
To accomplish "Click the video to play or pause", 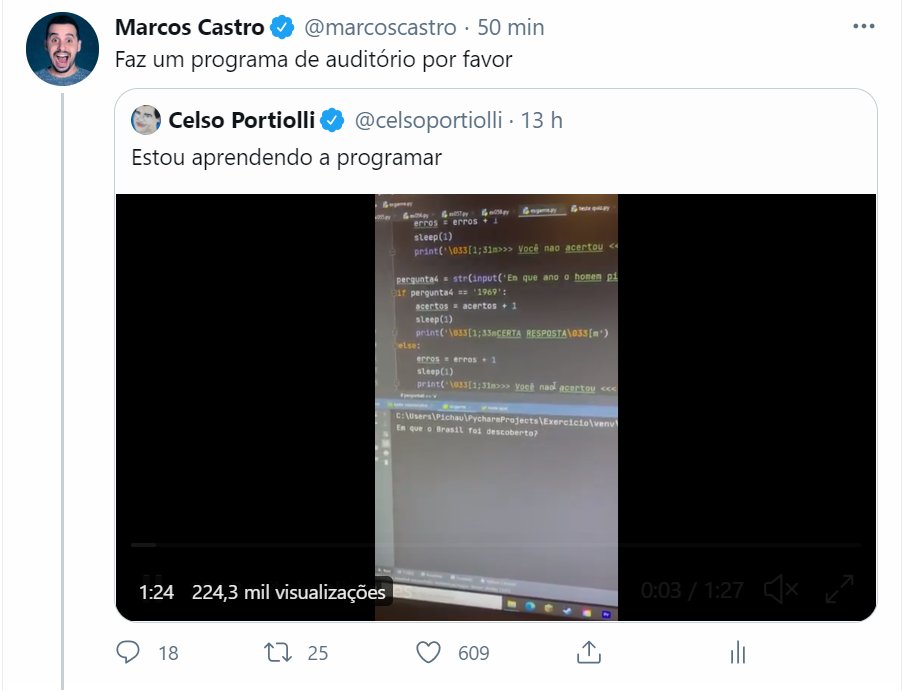I will click(x=496, y=370).
